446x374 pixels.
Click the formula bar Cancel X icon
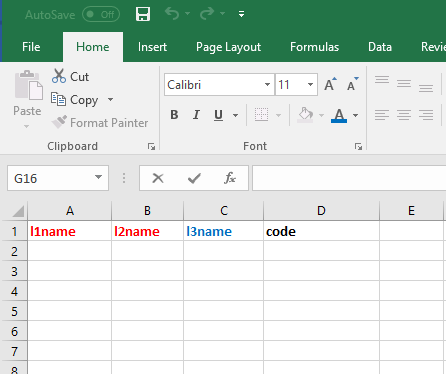pyautogui.click(x=158, y=178)
